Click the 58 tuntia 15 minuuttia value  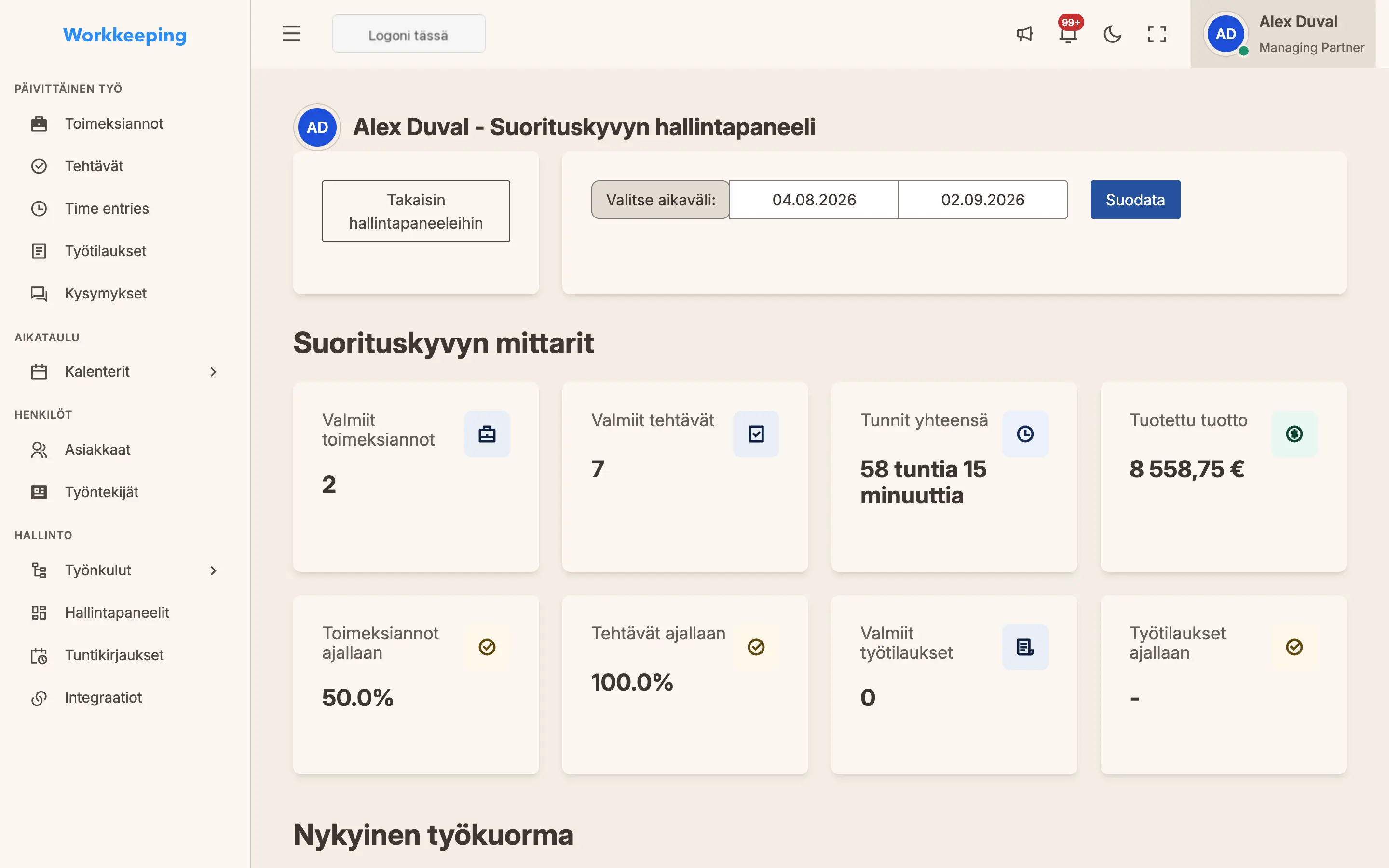tap(924, 482)
